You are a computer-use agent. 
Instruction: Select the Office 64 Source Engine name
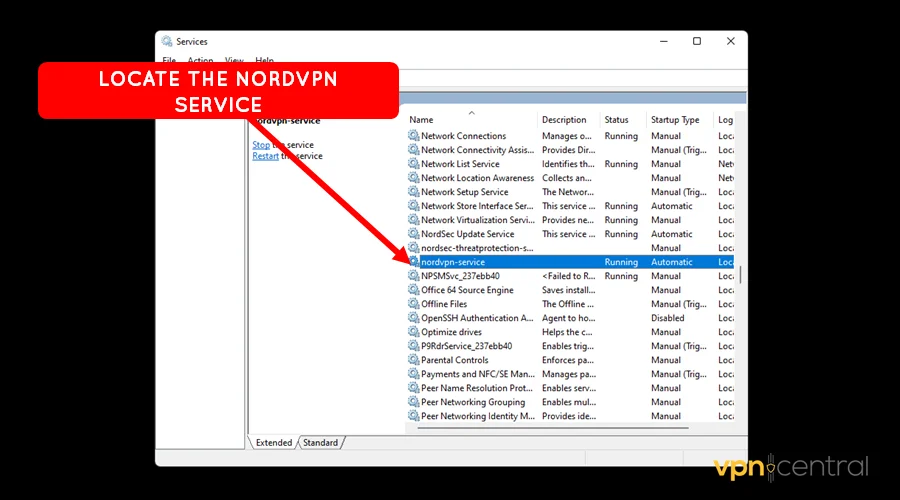point(467,290)
